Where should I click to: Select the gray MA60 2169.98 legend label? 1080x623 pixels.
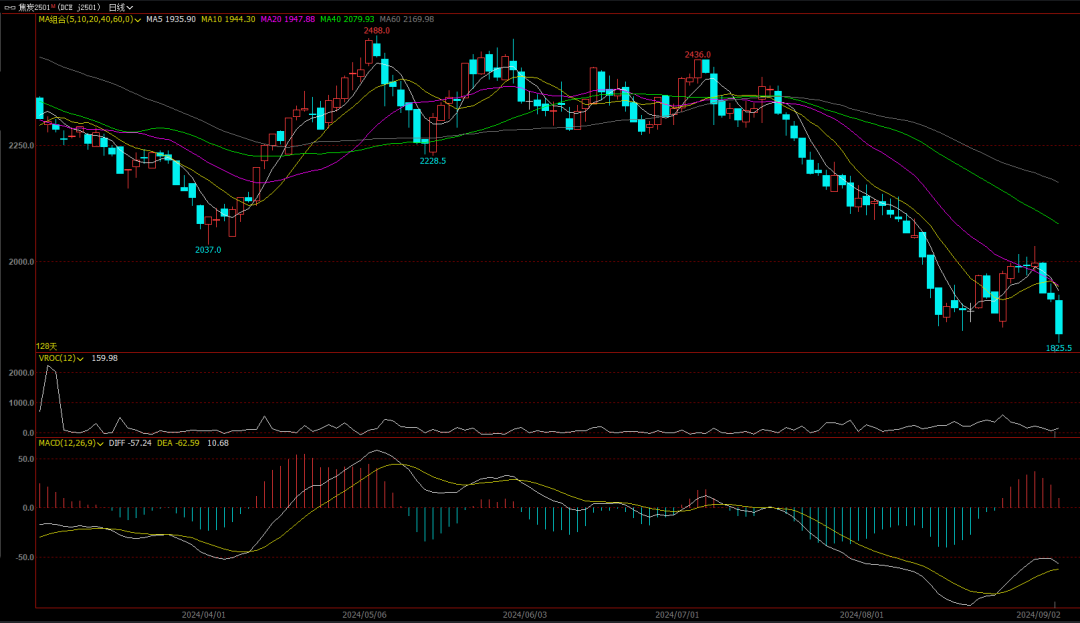point(406,19)
